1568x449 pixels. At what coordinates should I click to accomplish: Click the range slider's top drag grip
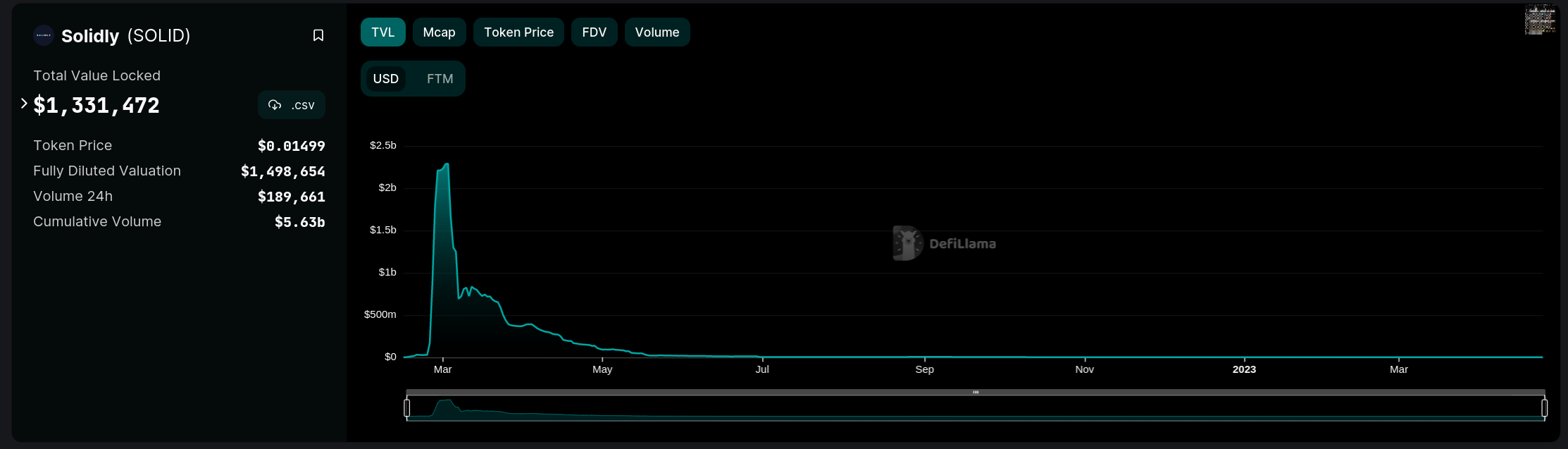click(976, 392)
